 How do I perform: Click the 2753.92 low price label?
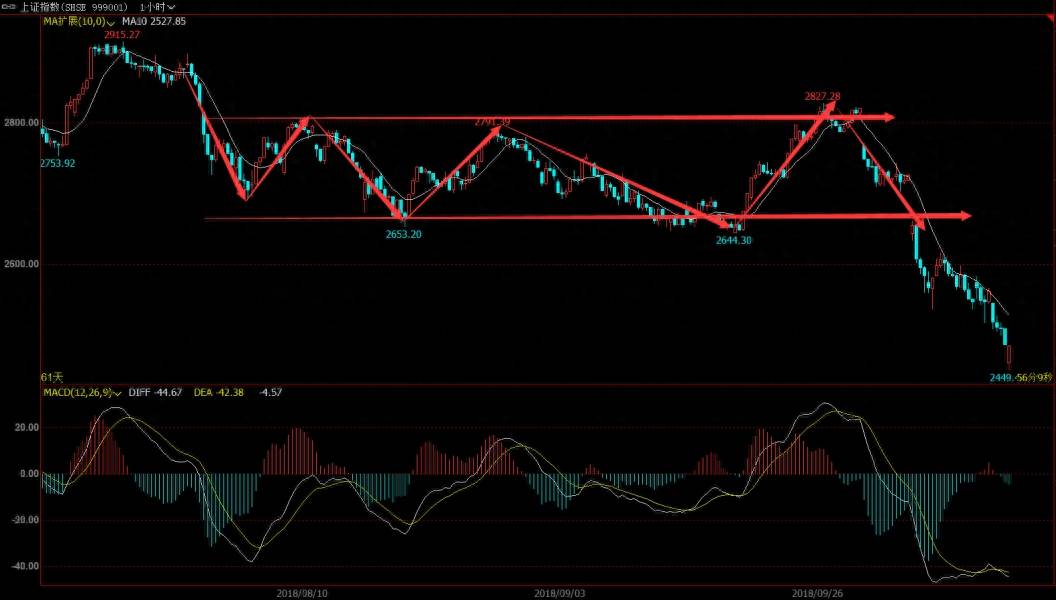pos(57,163)
